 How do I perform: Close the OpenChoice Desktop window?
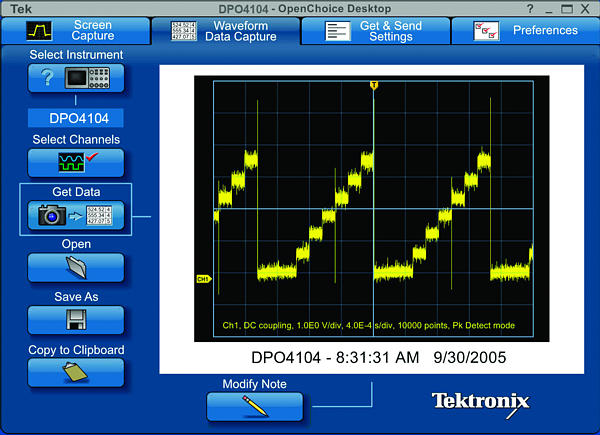[585, 8]
